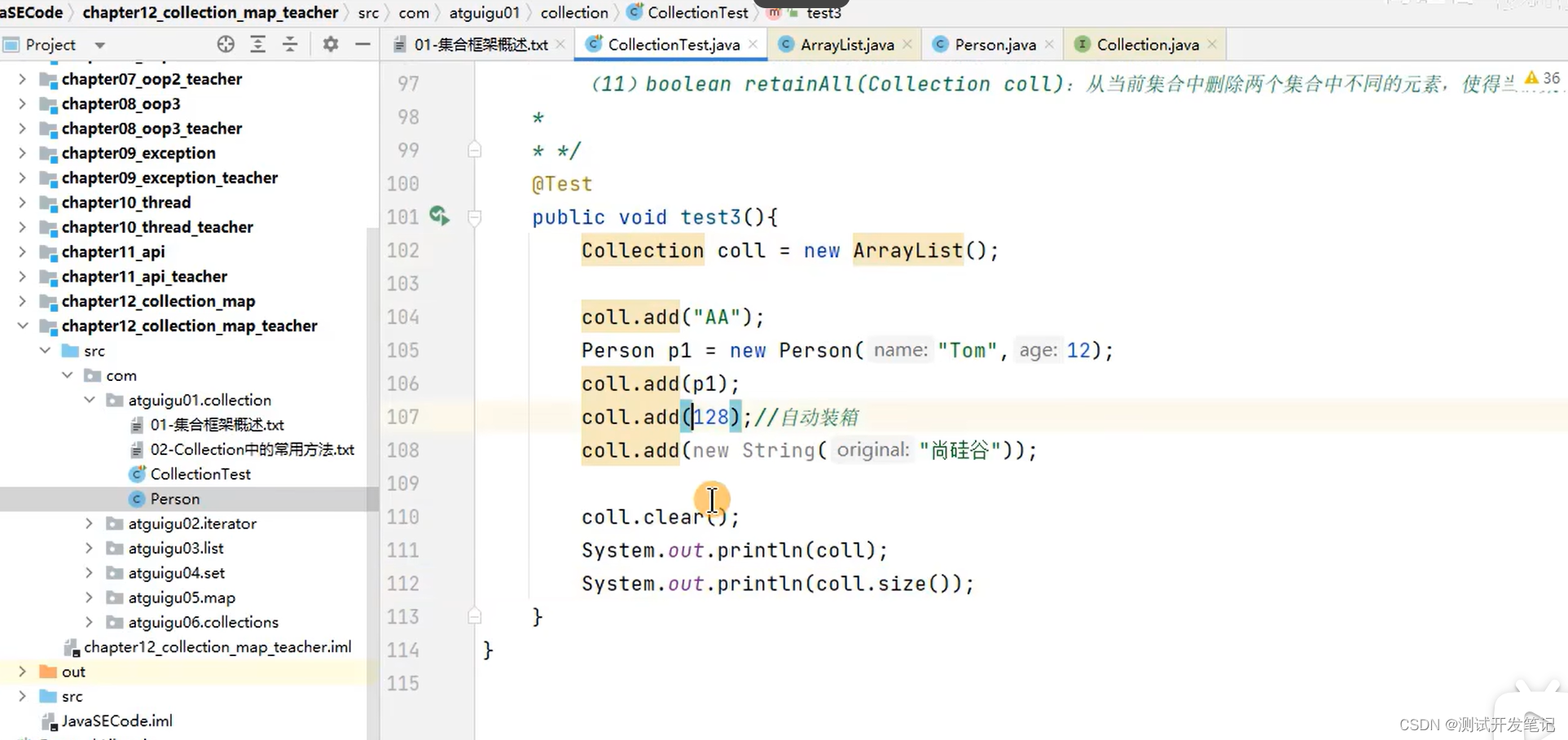Select JavaSECode.iml file
This screenshot has height=740, width=1568.
[116, 721]
